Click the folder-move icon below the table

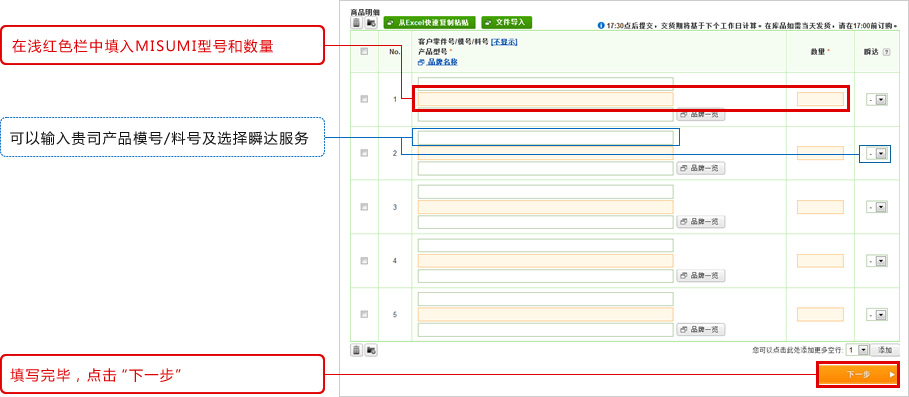(371, 350)
